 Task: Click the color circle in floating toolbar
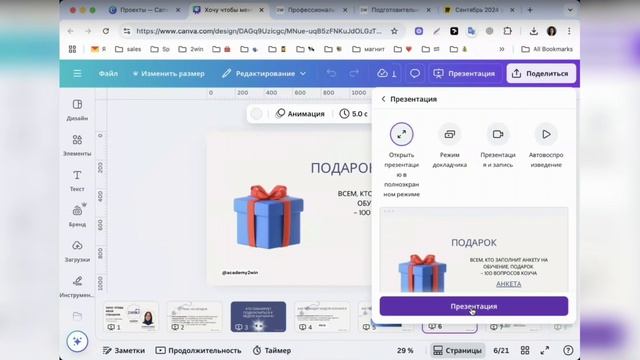pyautogui.click(x=256, y=114)
